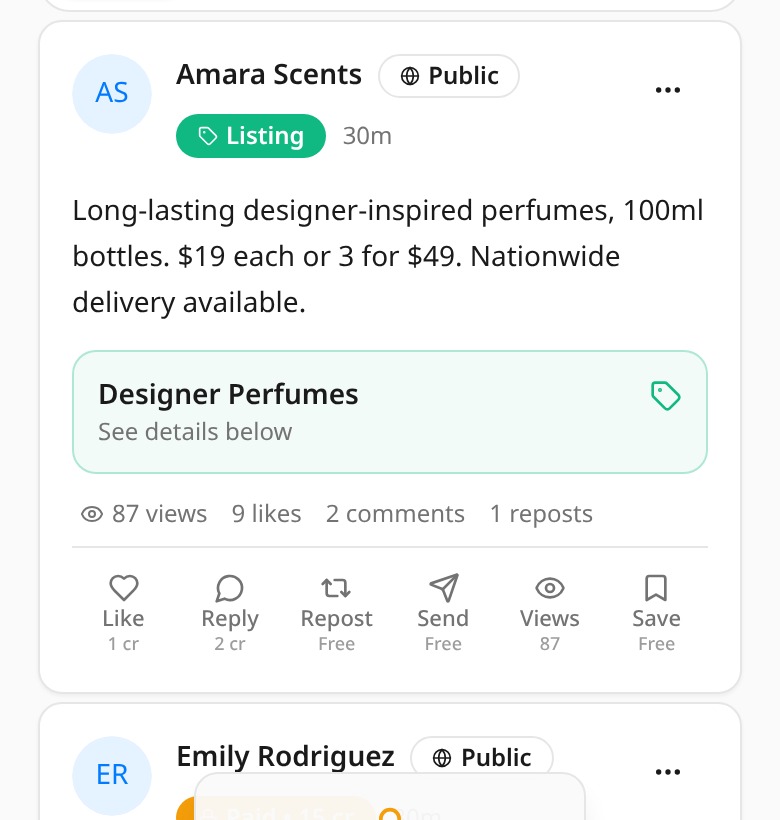Click the 1 reposts count
780x820 pixels.
point(541,514)
